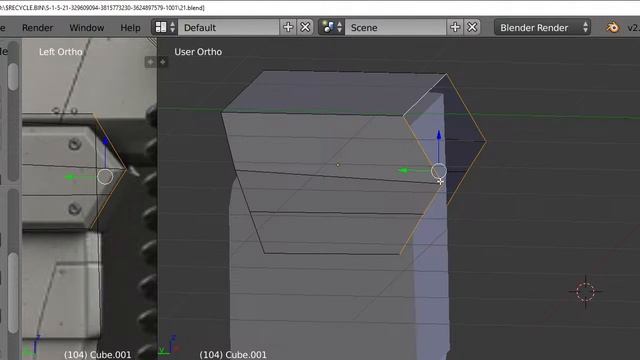This screenshot has height=360, width=640.
Task: Click the green Y-axis arrow in User Ortho view
Action: [x=404, y=170]
